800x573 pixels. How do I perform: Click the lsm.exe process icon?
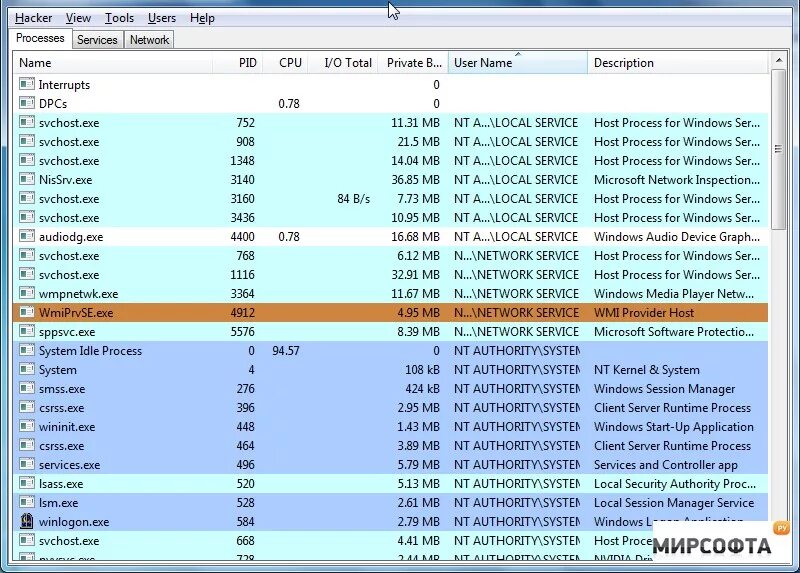click(x=27, y=502)
